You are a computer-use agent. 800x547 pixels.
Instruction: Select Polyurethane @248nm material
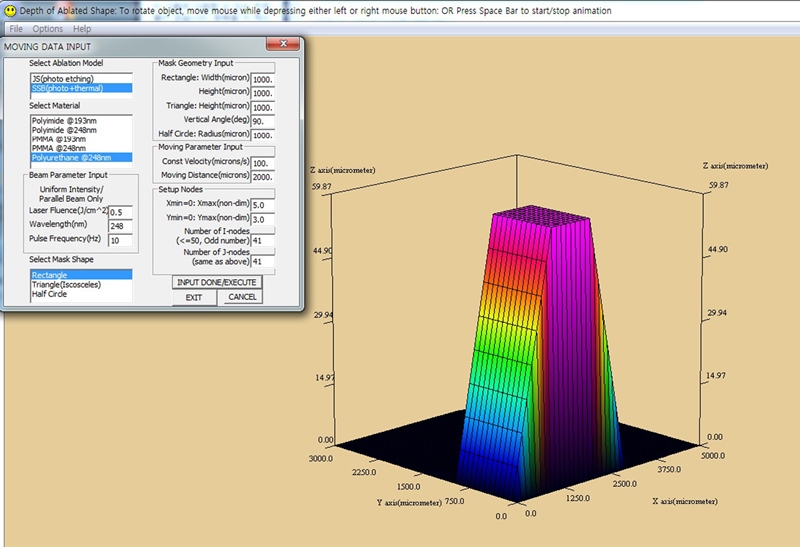[x=72, y=157]
